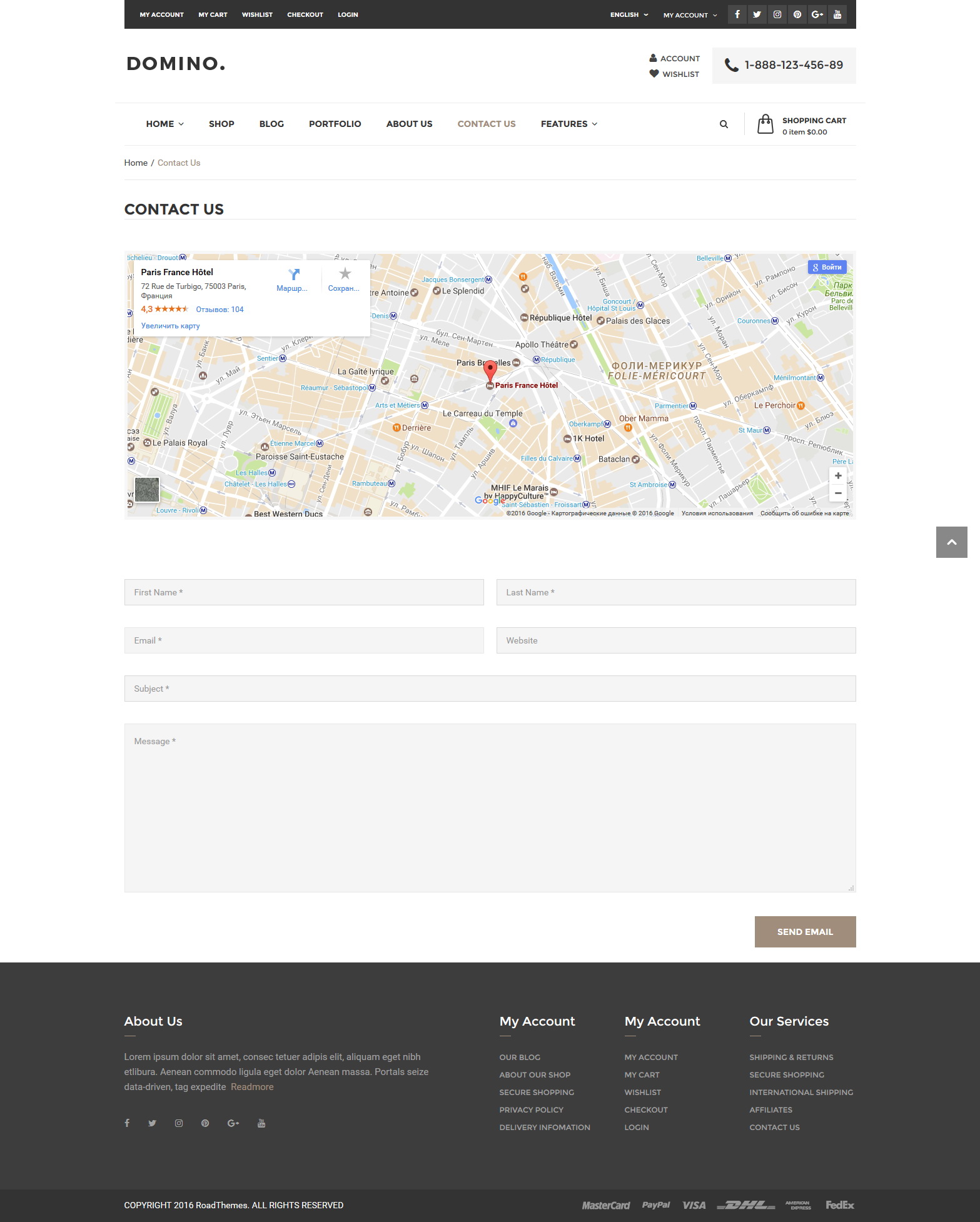This screenshot has height=1222, width=980.
Task: Focus the Subject field
Action: point(490,689)
